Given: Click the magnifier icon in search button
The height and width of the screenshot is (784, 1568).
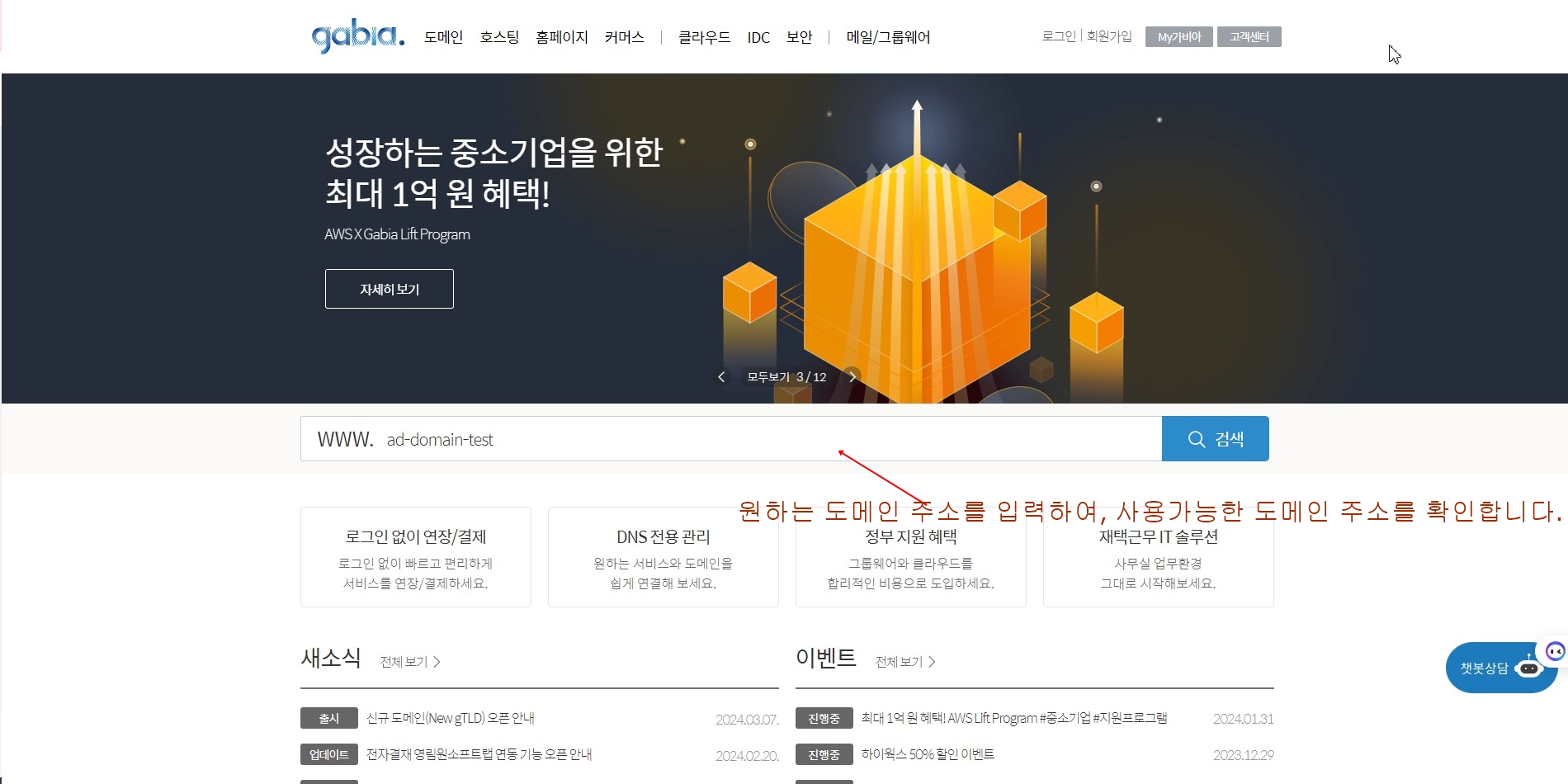Looking at the screenshot, I should [x=1196, y=439].
